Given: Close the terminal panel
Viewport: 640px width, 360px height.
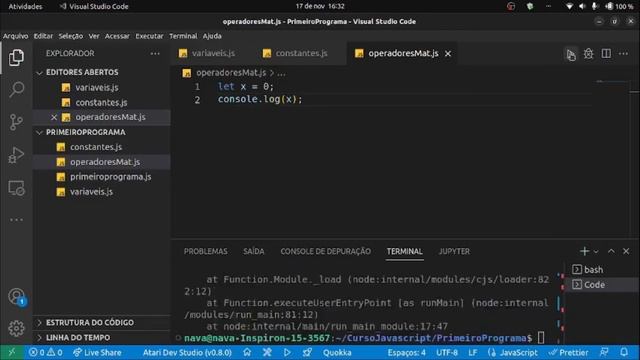Looking at the screenshot, I should tap(626, 251).
